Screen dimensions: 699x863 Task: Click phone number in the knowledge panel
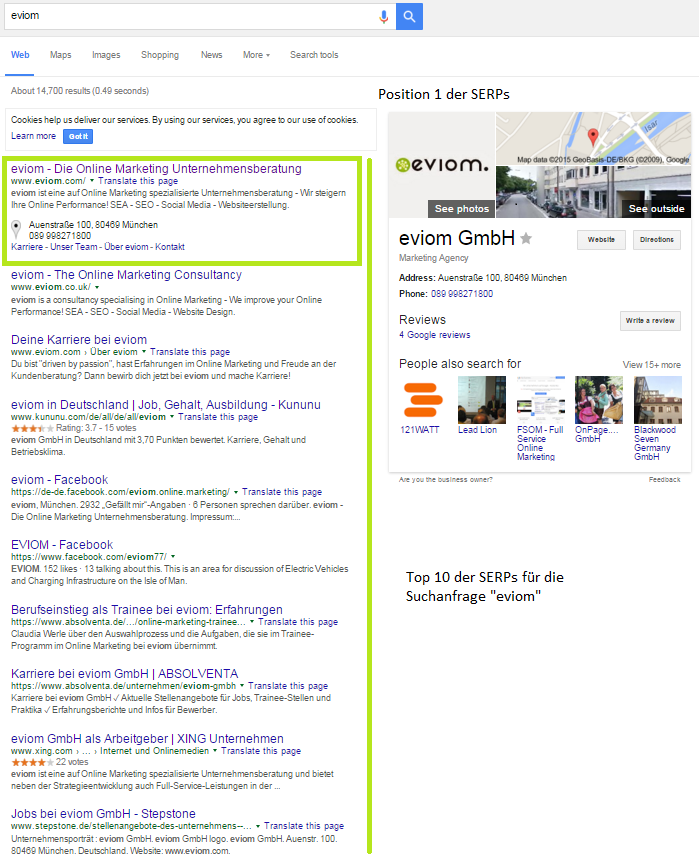click(462, 294)
